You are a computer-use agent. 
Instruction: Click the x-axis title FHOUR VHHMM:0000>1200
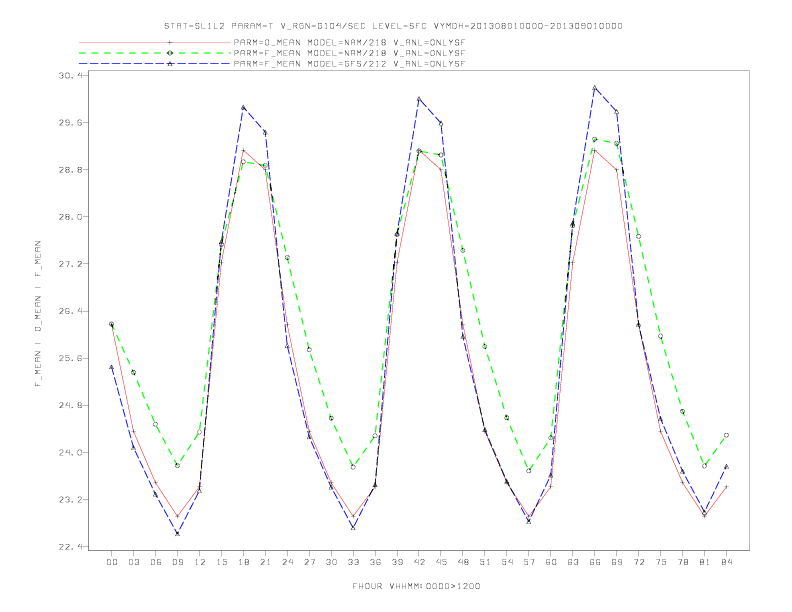(x=416, y=586)
